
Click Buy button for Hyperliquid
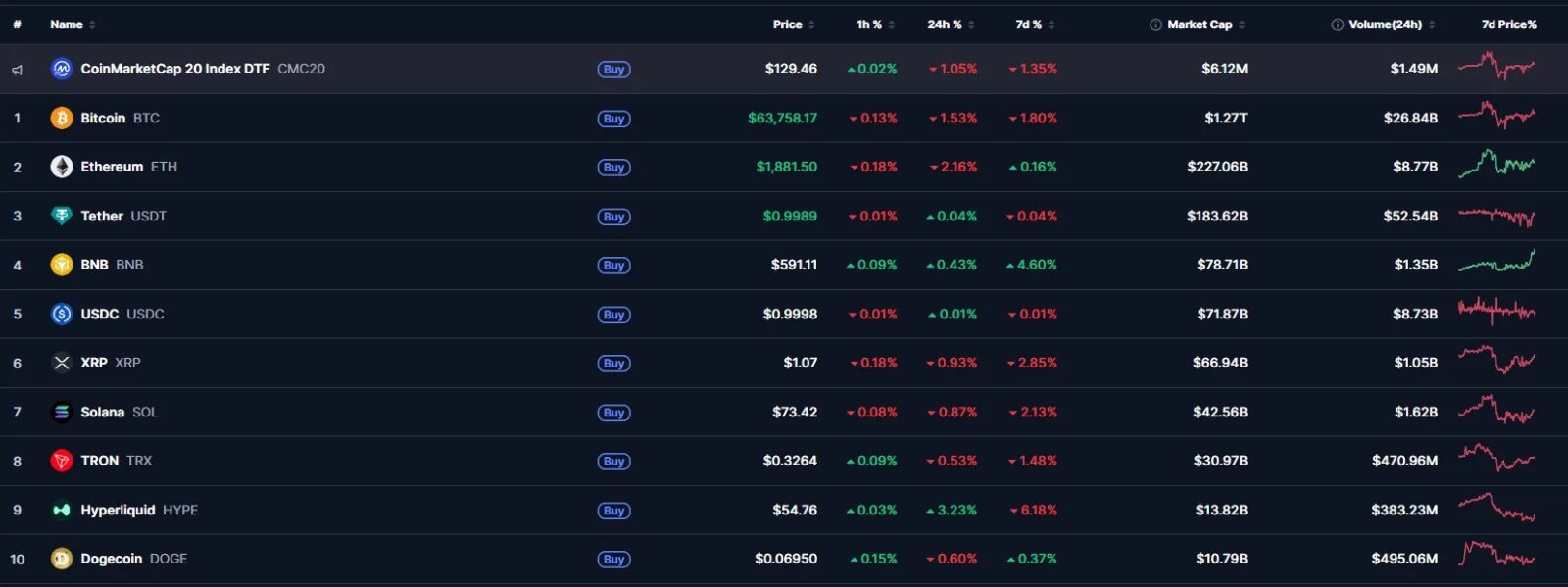pyautogui.click(x=613, y=511)
